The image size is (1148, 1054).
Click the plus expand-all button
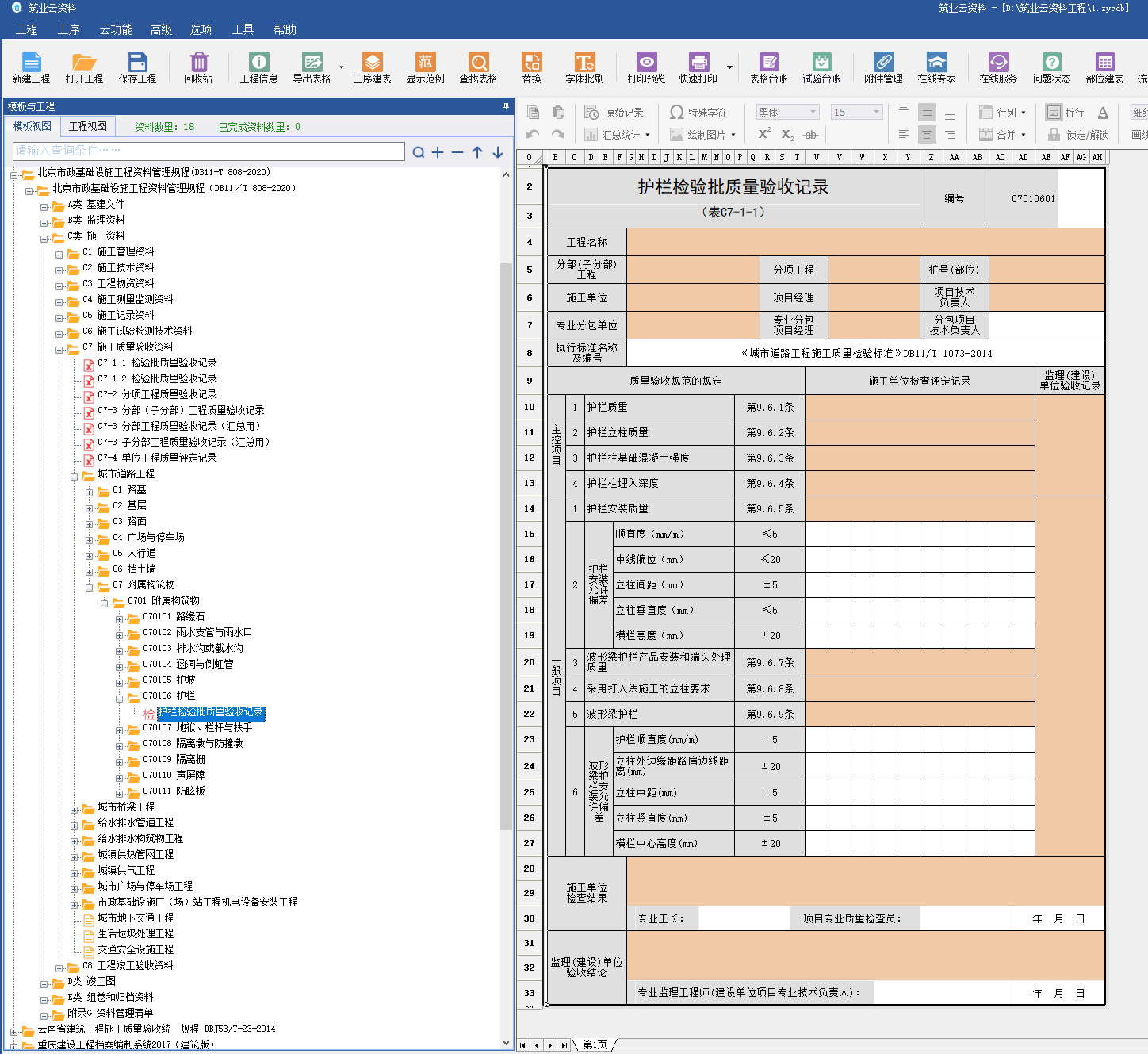click(x=438, y=151)
